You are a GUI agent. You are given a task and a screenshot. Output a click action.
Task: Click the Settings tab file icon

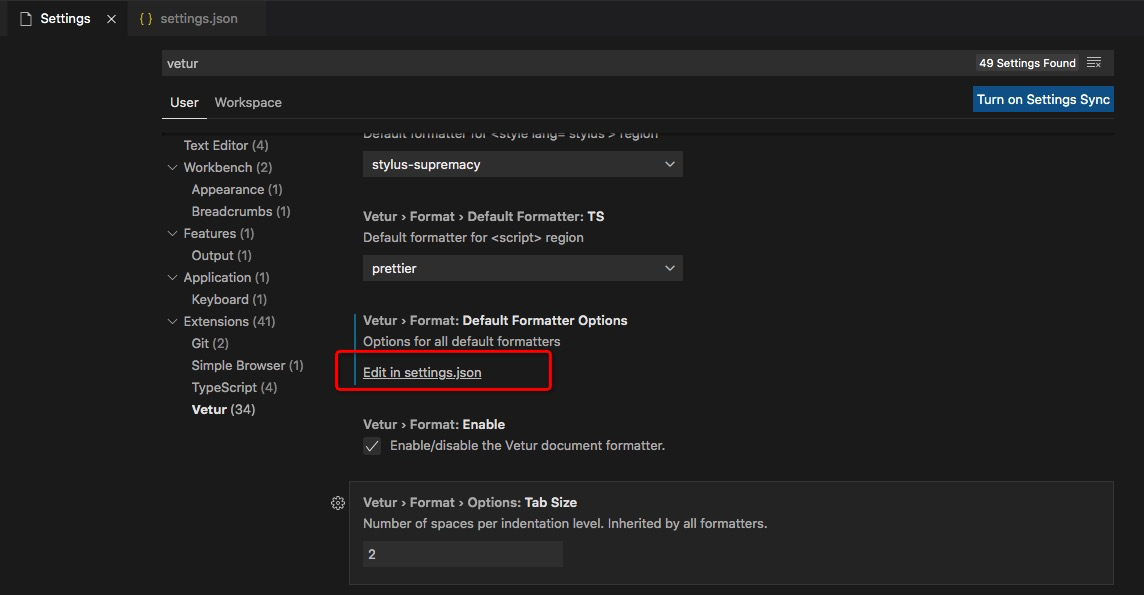coord(26,19)
